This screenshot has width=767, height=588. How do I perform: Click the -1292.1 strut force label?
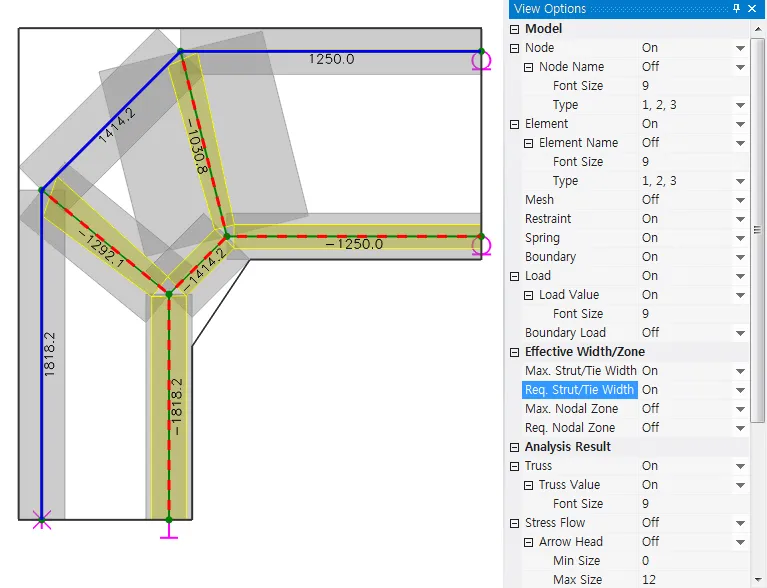click(x=101, y=249)
